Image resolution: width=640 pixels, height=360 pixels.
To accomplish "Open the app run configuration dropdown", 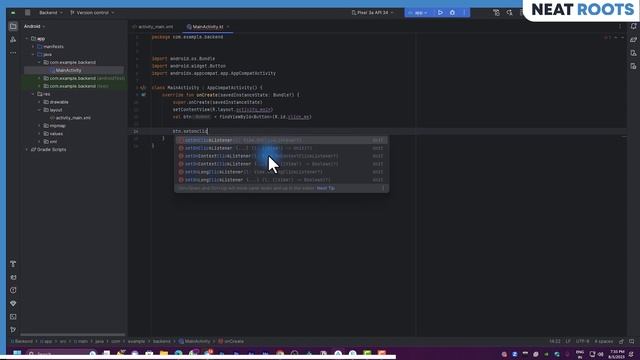I will [x=418, y=13].
